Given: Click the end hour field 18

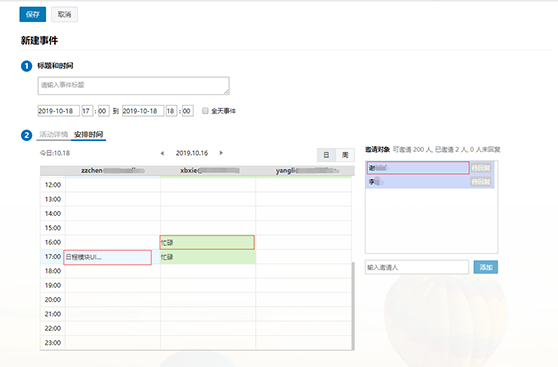Looking at the screenshot, I should [x=171, y=111].
